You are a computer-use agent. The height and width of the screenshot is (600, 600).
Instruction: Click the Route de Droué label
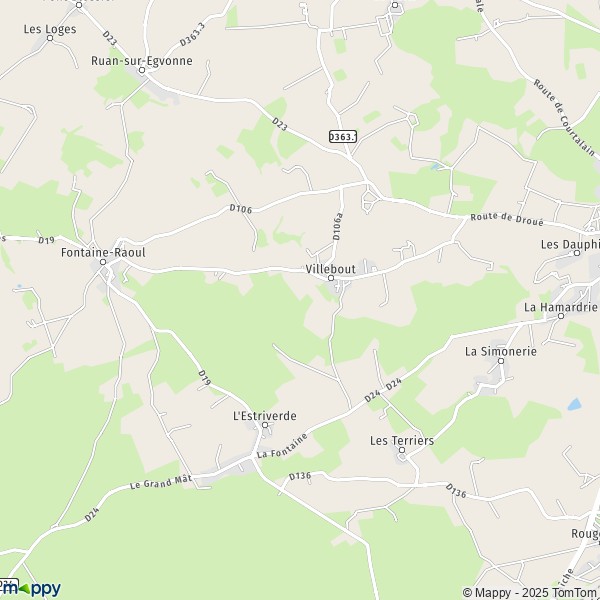pos(507,220)
